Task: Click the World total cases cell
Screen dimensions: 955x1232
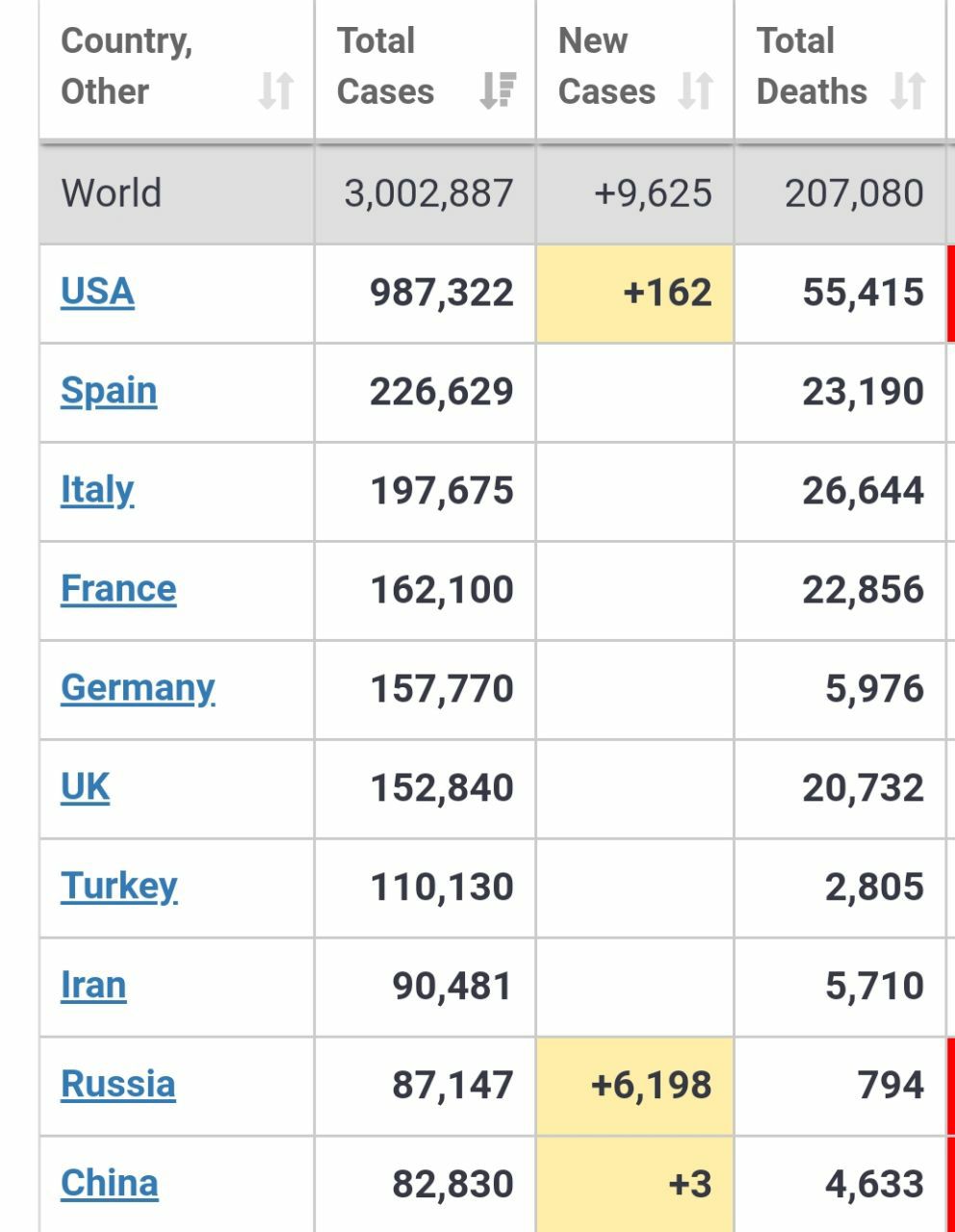Action: (x=426, y=193)
